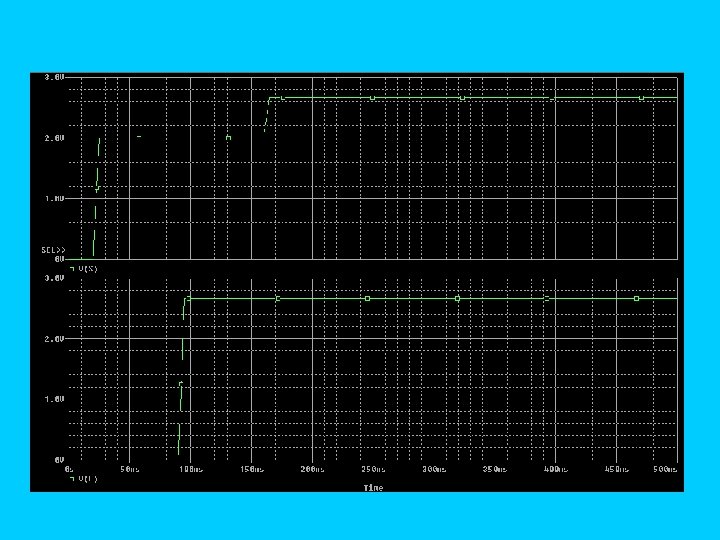The width and height of the screenshot is (720, 540).
Task: Click the SEL>> plot selection marker
Action: 53,250
